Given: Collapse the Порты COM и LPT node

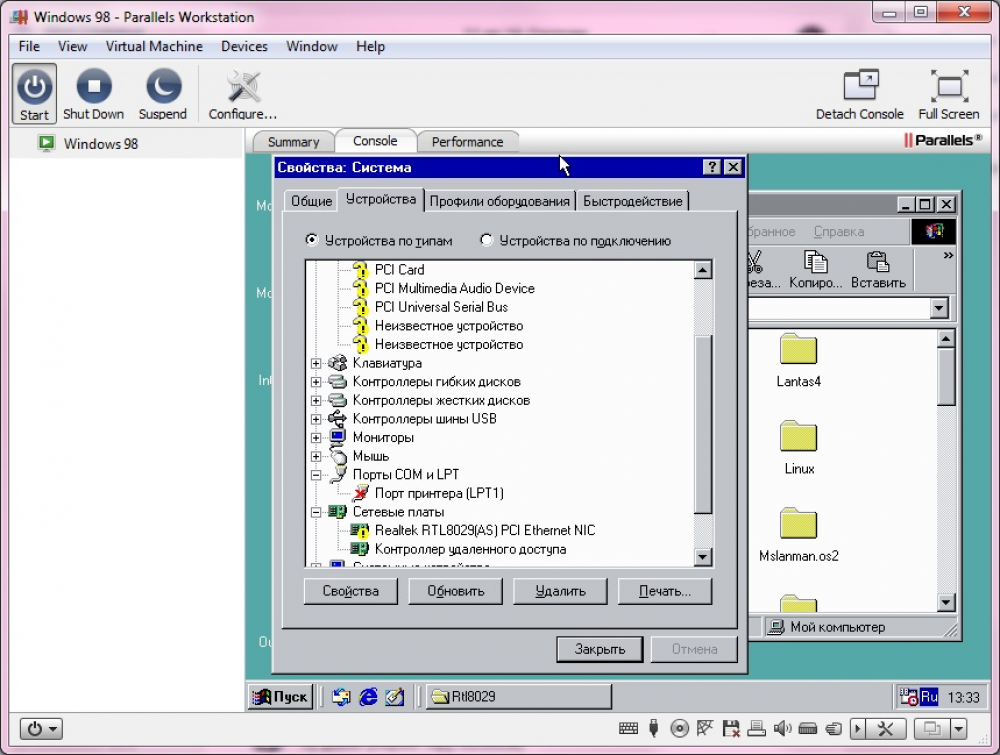Looking at the screenshot, I should 316,475.
